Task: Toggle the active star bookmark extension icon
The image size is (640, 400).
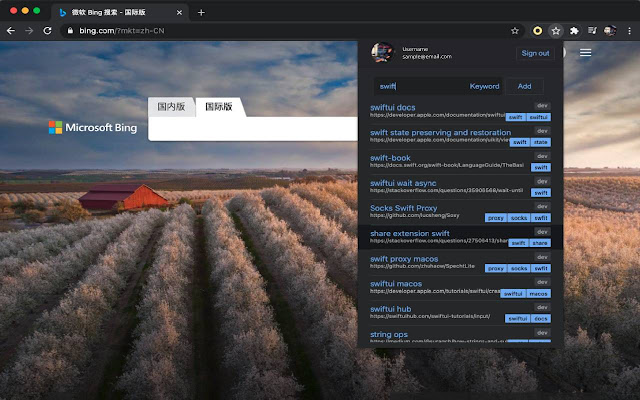Action: (x=556, y=31)
